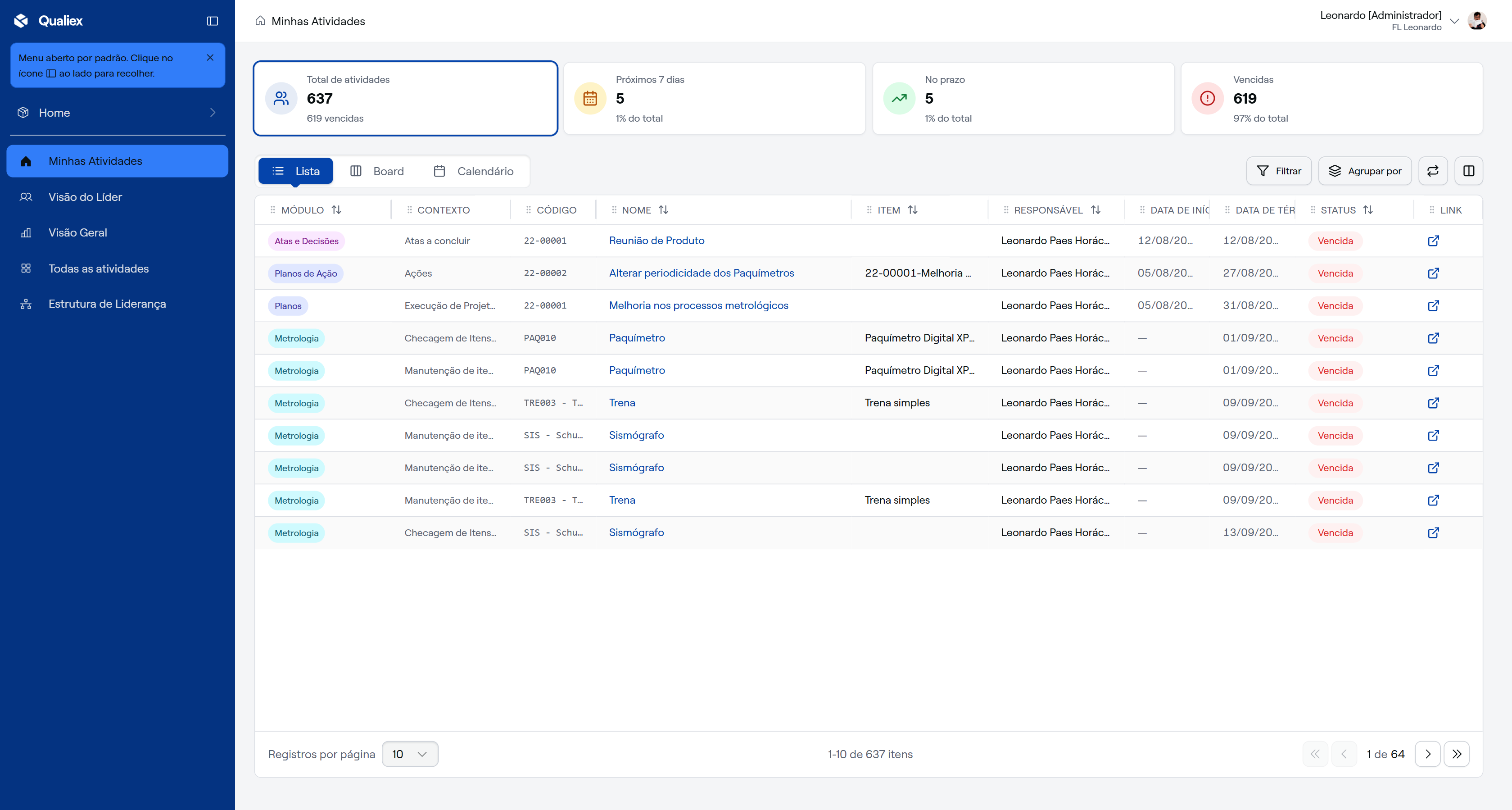Open Alterar periodicidade dos Paquímetros
The image size is (1512, 810).
coord(702,273)
